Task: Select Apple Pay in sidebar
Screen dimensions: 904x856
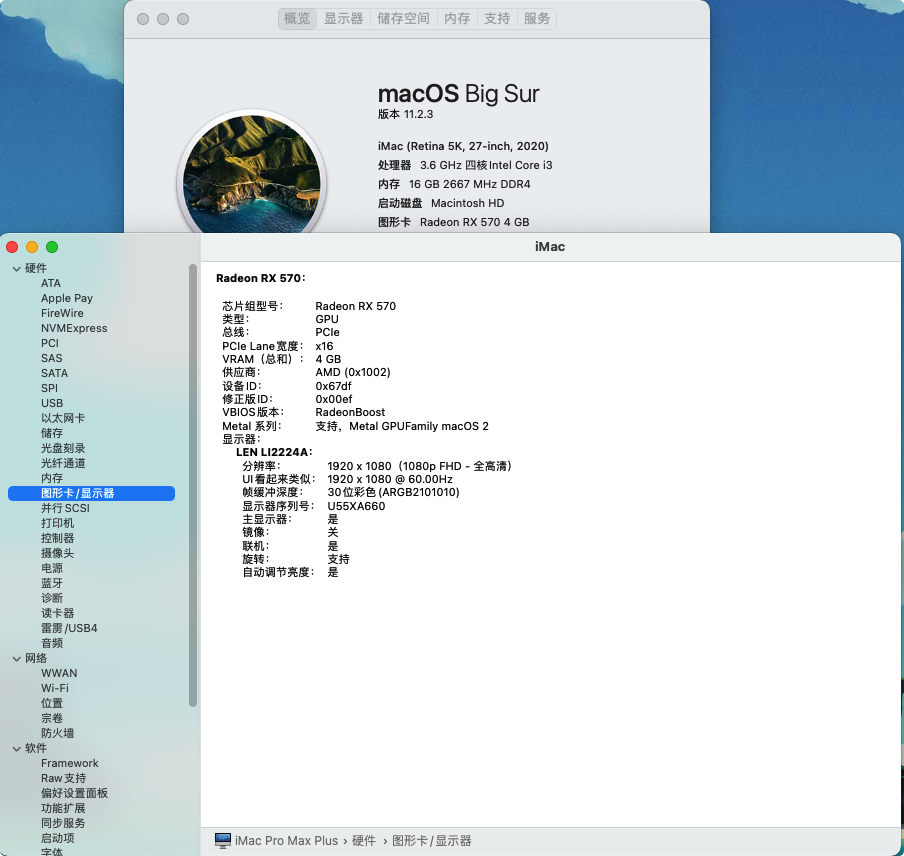Action: (x=67, y=298)
